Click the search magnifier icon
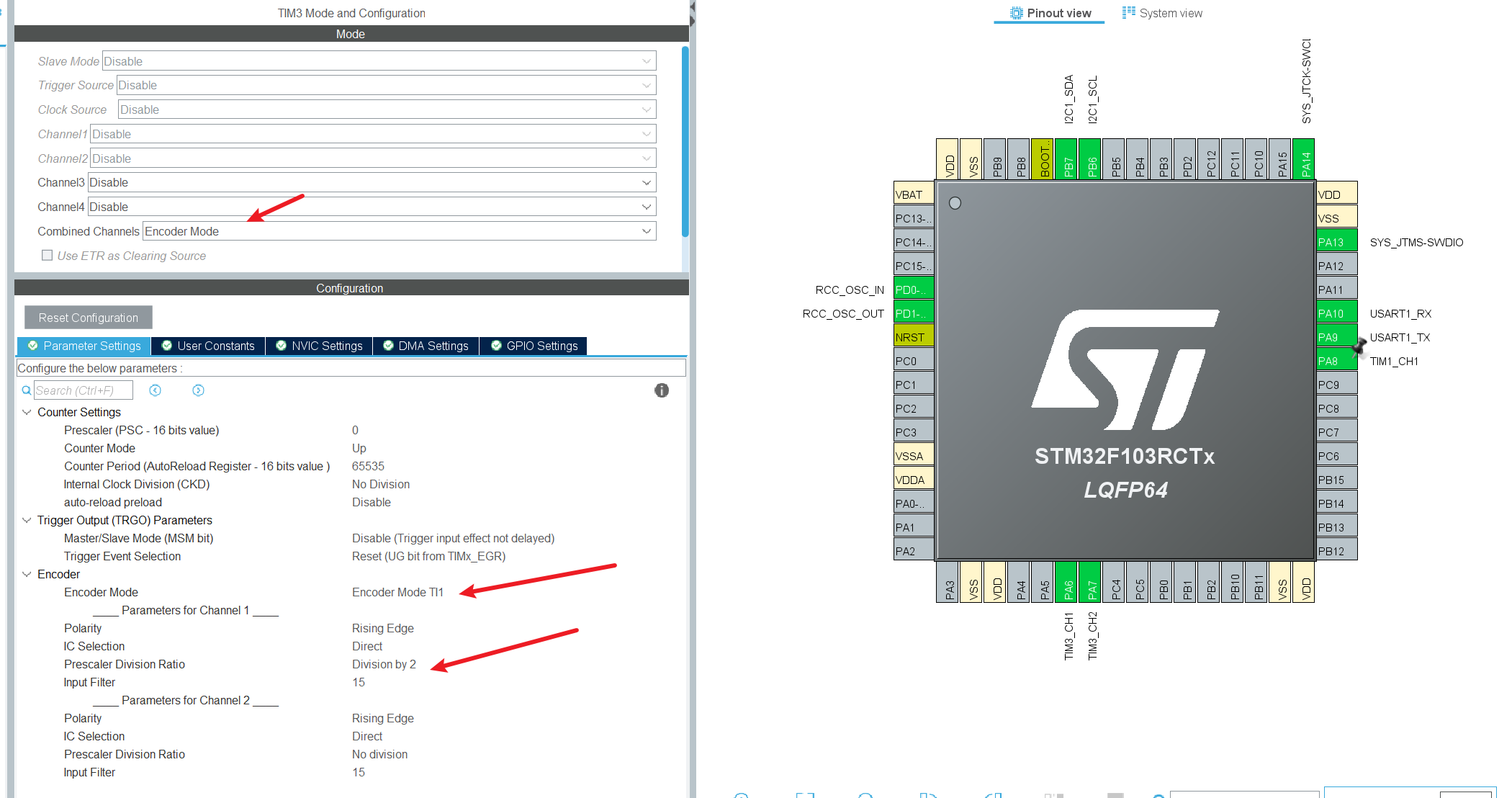 coord(27,390)
